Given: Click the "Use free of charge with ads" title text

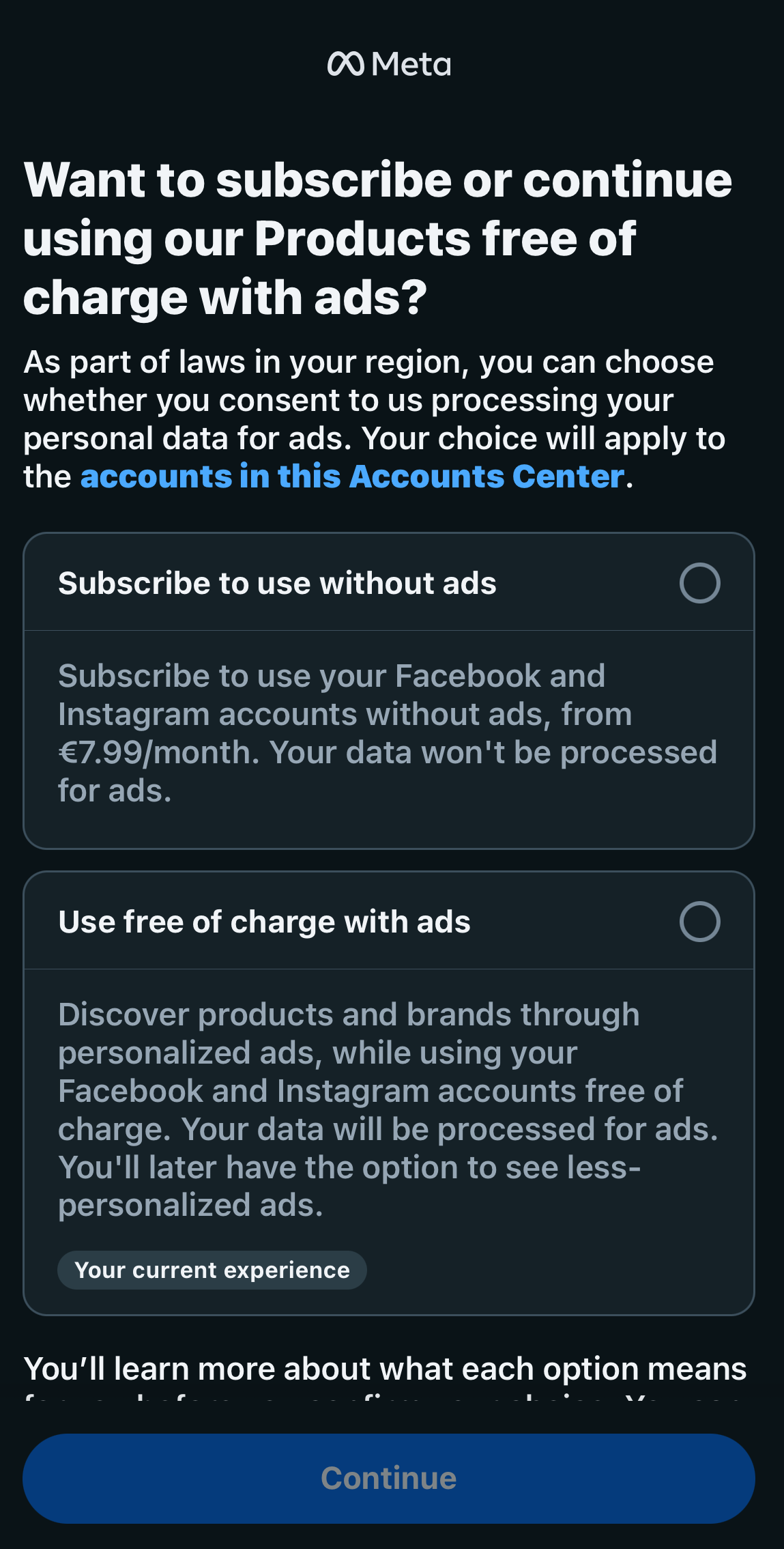Looking at the screenshot, I should click(x=264, y=922).
